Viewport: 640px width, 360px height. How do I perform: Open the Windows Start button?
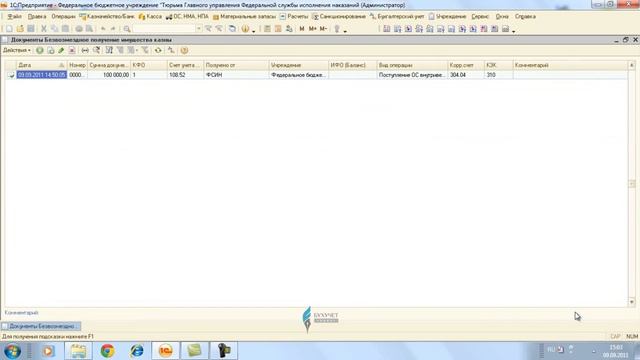point(13,351)
